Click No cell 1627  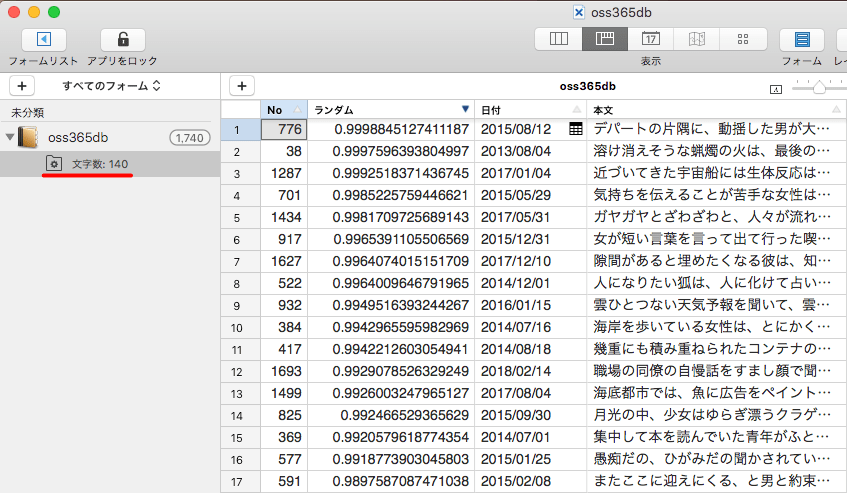coord(284,261)
